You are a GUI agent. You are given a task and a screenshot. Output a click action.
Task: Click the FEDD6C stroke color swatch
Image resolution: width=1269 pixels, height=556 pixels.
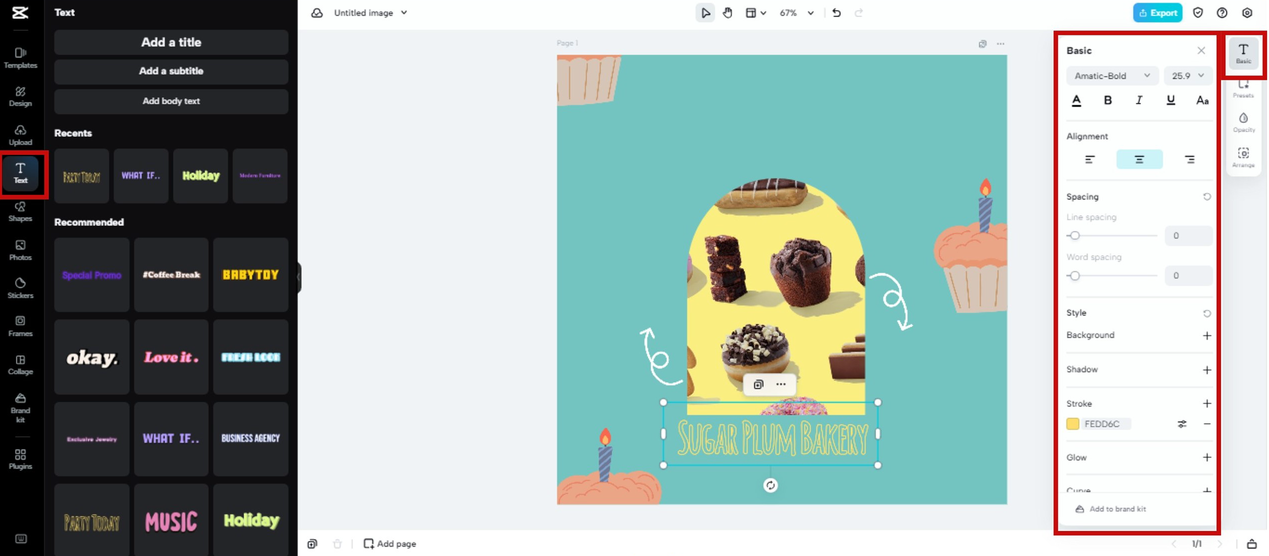click(x=1073, y=424)
